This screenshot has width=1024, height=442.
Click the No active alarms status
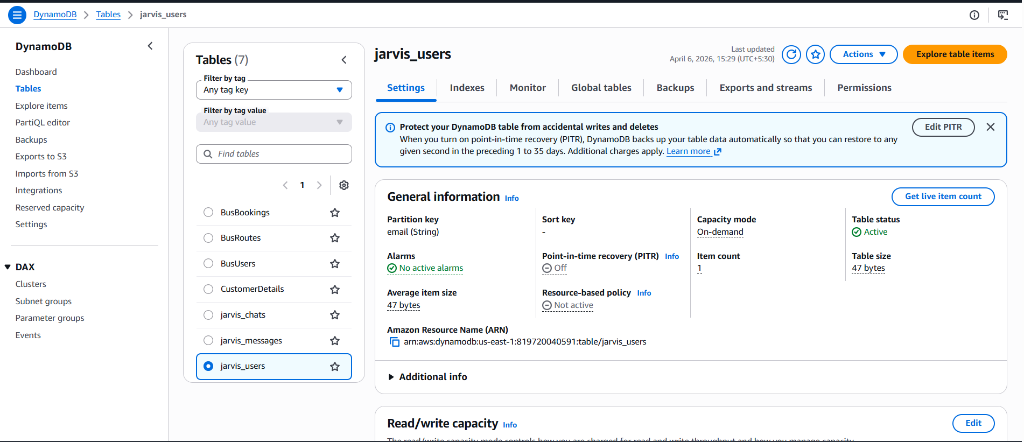coord(425,268)
